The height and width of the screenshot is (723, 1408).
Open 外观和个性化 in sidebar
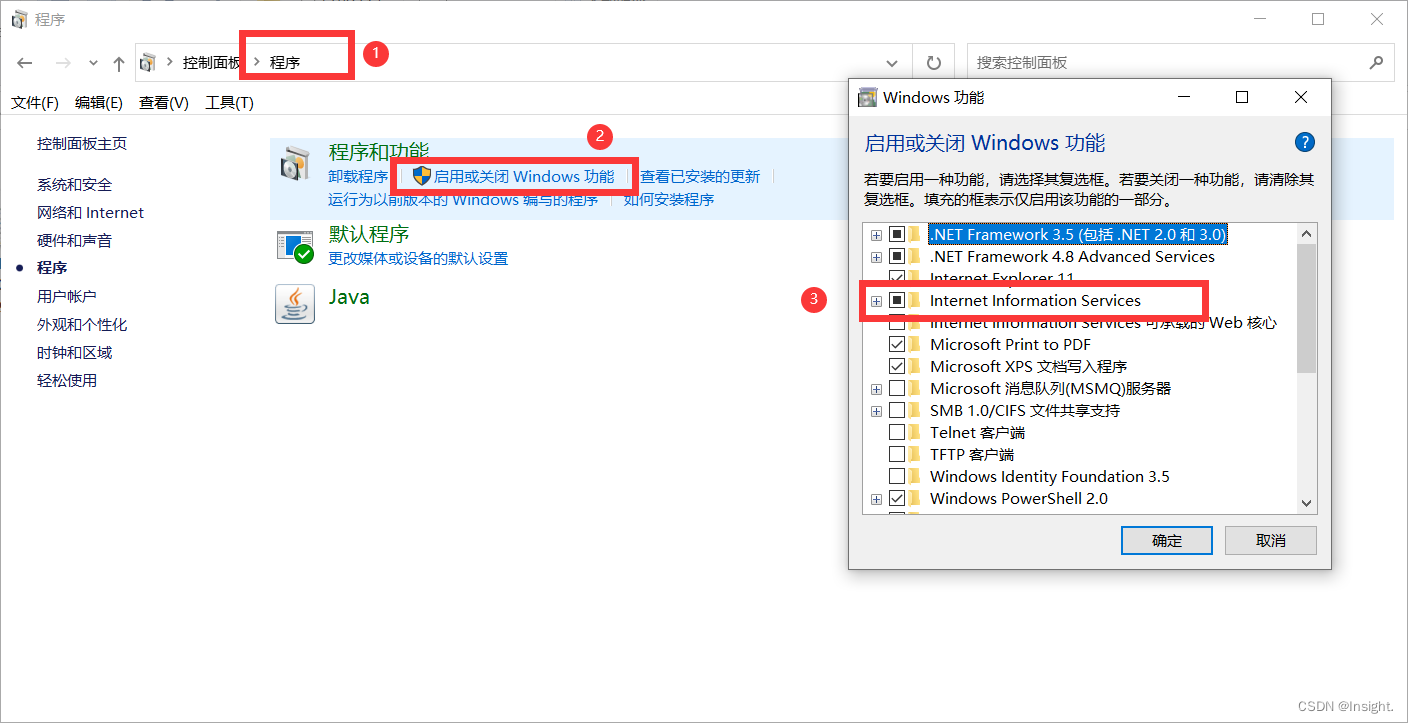pos(82,324)
